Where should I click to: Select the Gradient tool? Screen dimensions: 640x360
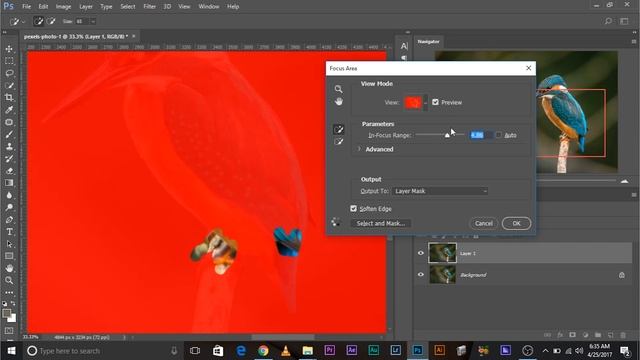coord(9,183)
